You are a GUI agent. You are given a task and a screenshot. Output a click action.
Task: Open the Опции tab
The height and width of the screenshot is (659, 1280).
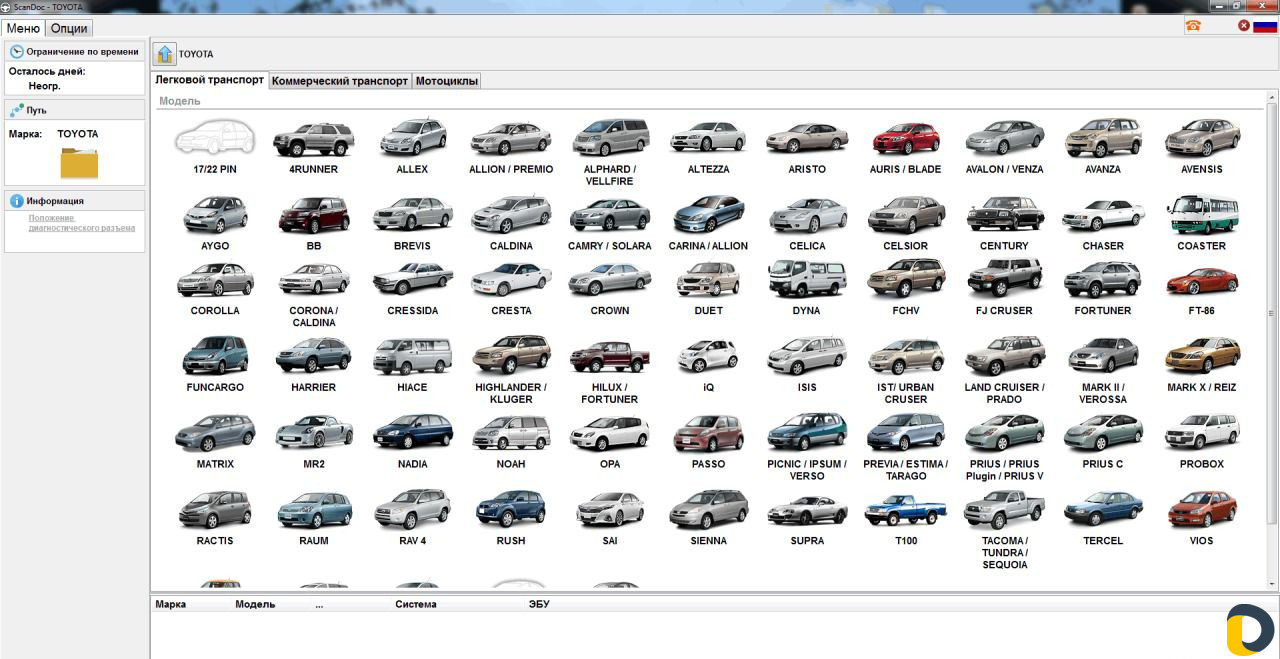tap(69, 28)
